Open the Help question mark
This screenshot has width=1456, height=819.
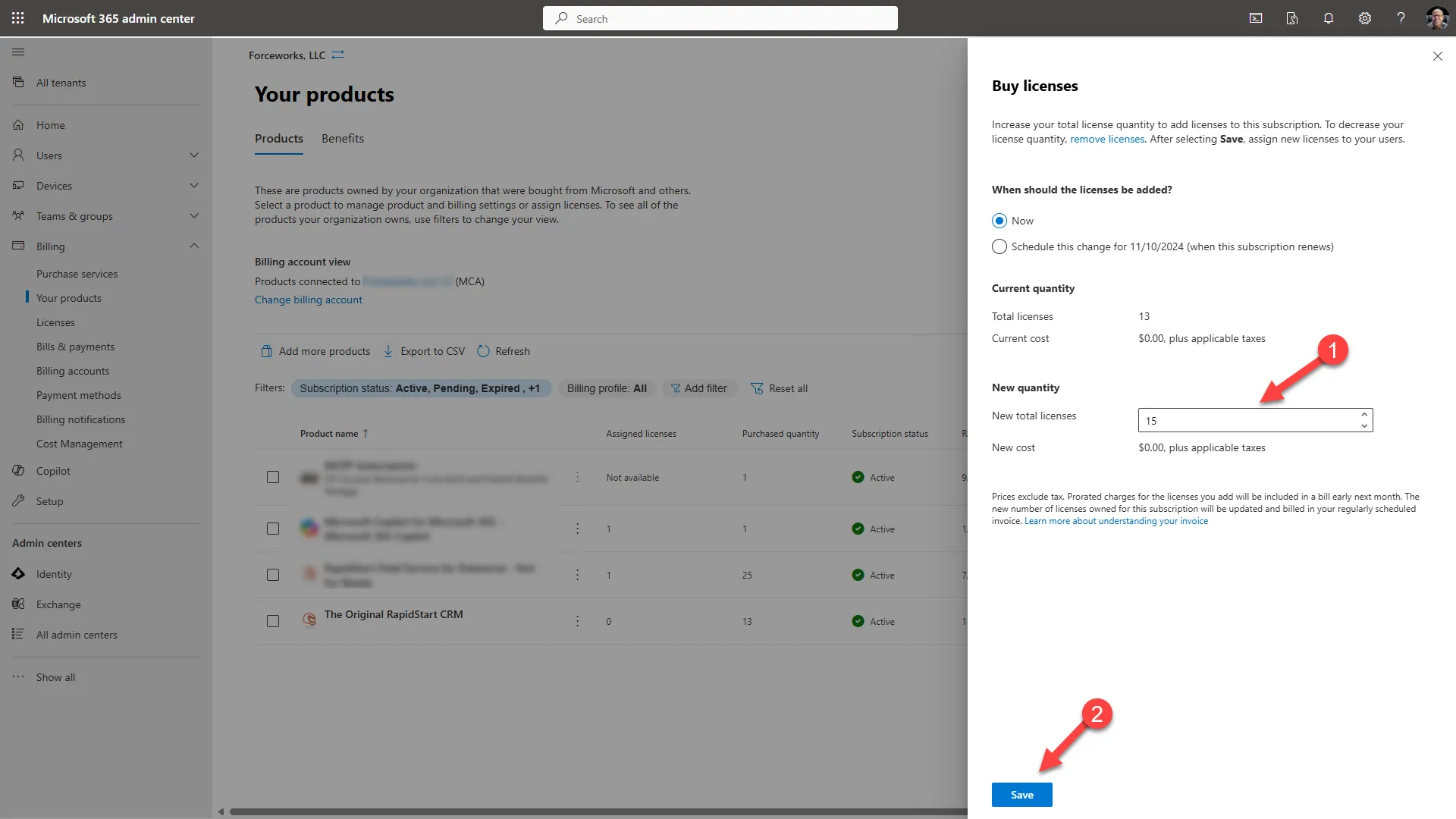pyautogui.click(x=1401, y=18)
